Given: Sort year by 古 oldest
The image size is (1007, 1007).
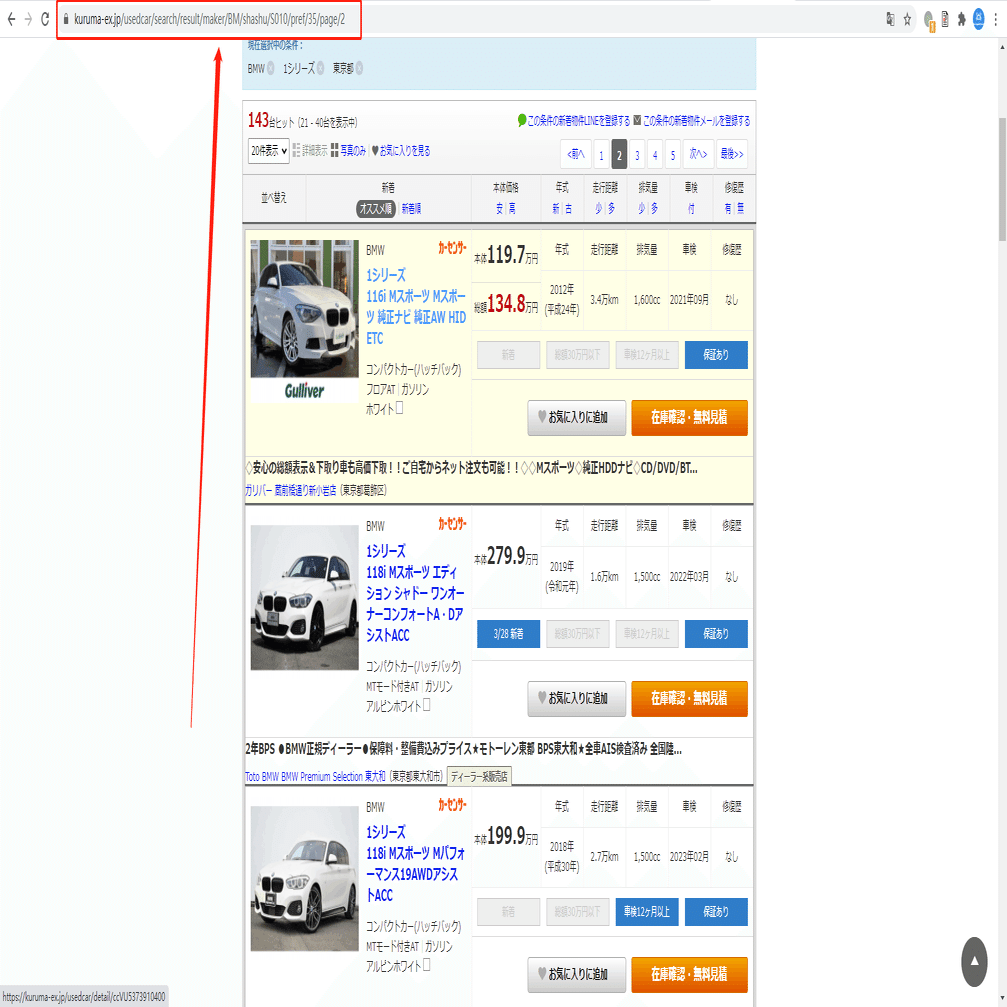Looking at the screenshot, I should click(x=568, y=209).
